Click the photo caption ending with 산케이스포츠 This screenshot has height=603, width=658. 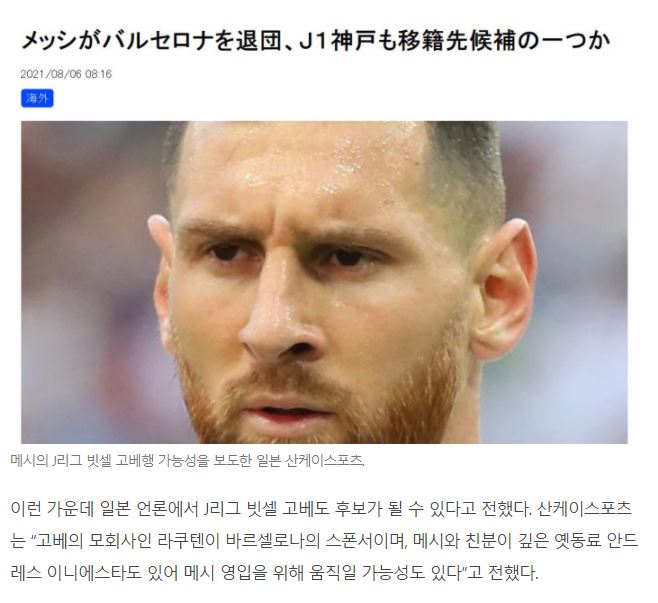(x=188, y=460)
